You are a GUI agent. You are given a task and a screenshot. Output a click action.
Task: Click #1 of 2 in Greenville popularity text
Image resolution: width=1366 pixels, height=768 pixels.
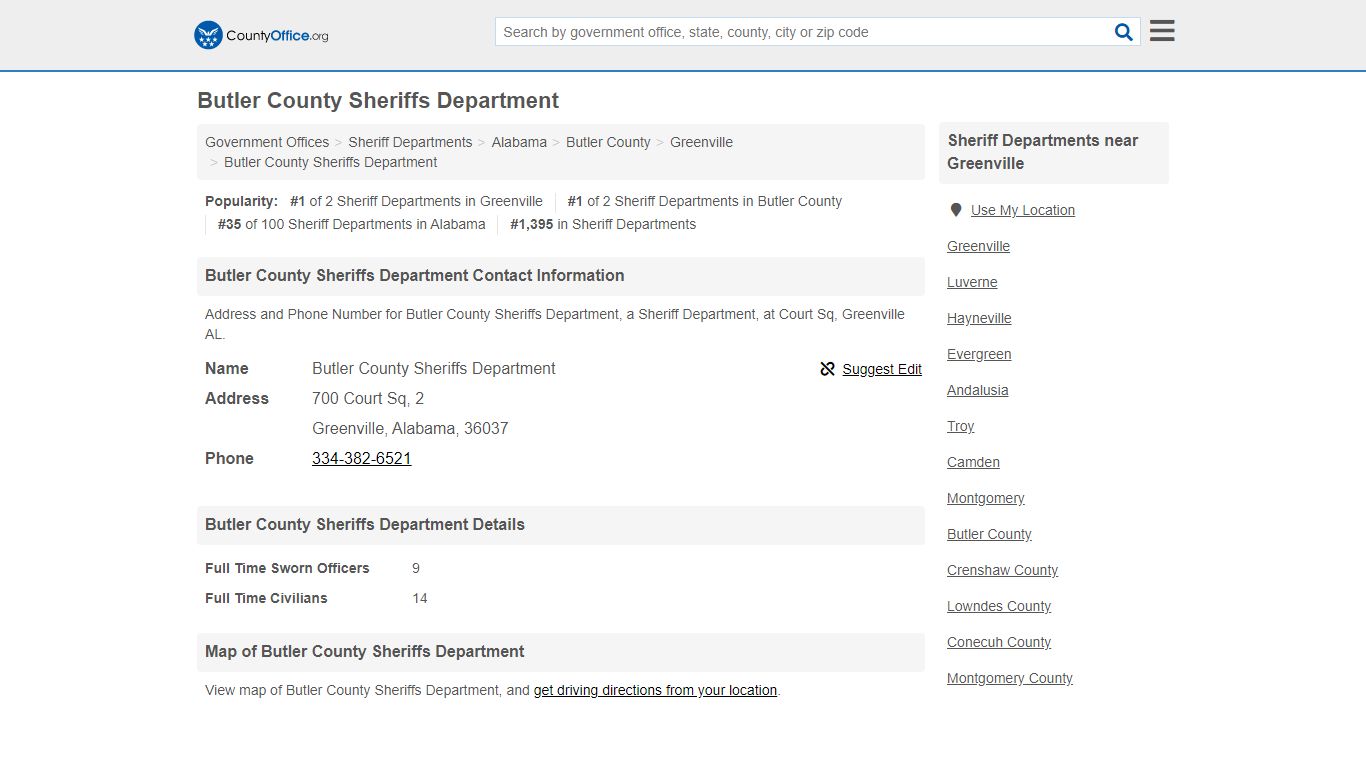point(416,201)
